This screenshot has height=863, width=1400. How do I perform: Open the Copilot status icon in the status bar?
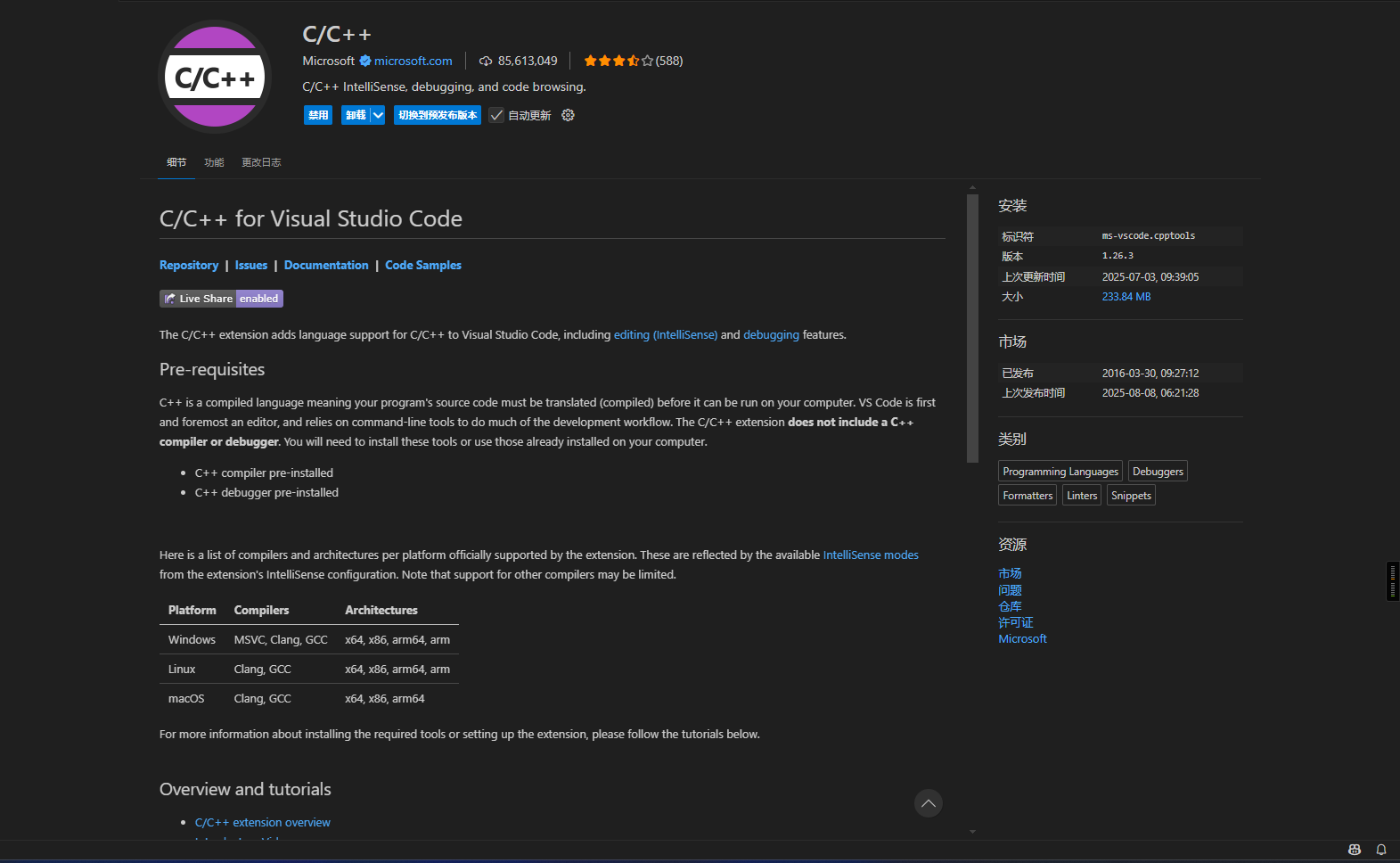(1355, 850)
